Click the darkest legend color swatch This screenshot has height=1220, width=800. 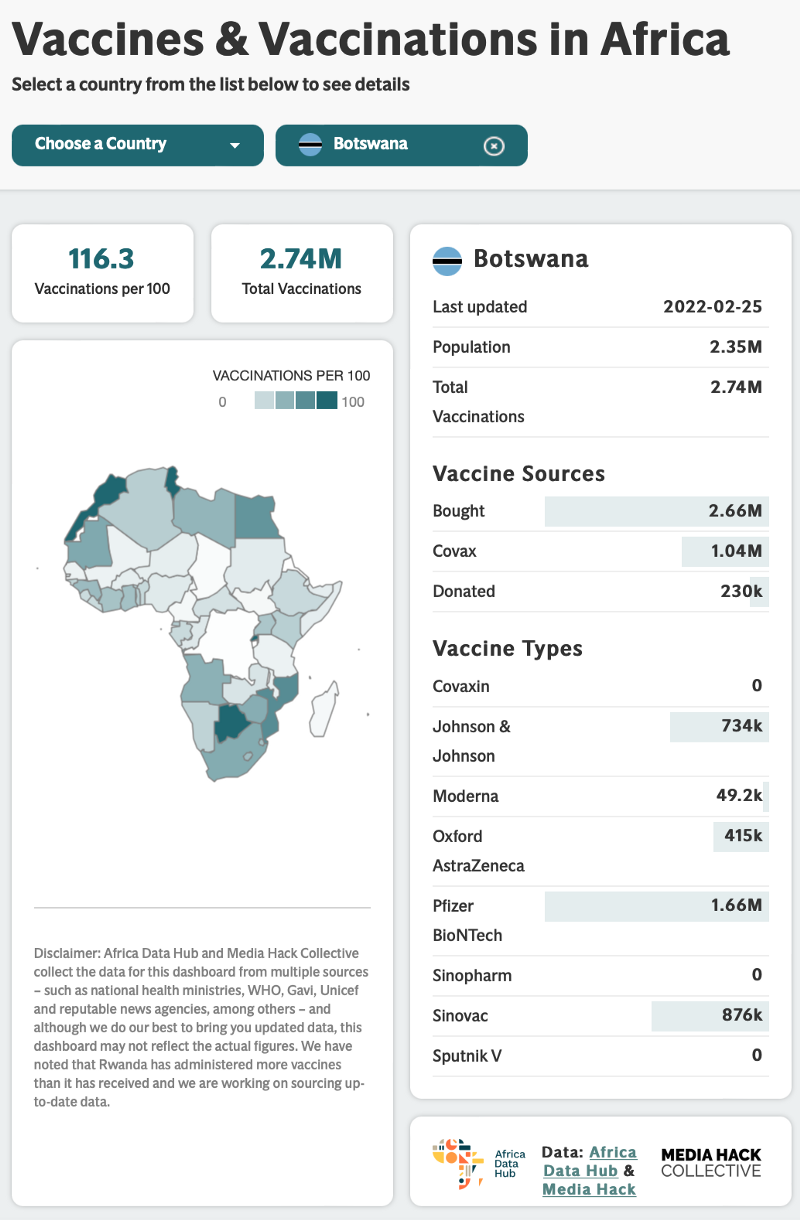click(x=327, y=401)
